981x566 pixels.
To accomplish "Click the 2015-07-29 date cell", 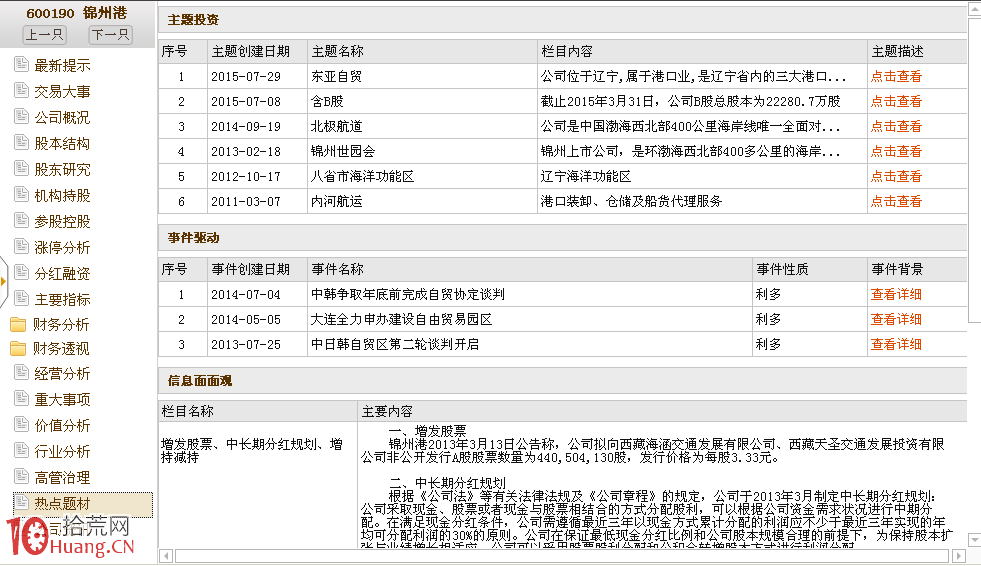I will (257, 76).
